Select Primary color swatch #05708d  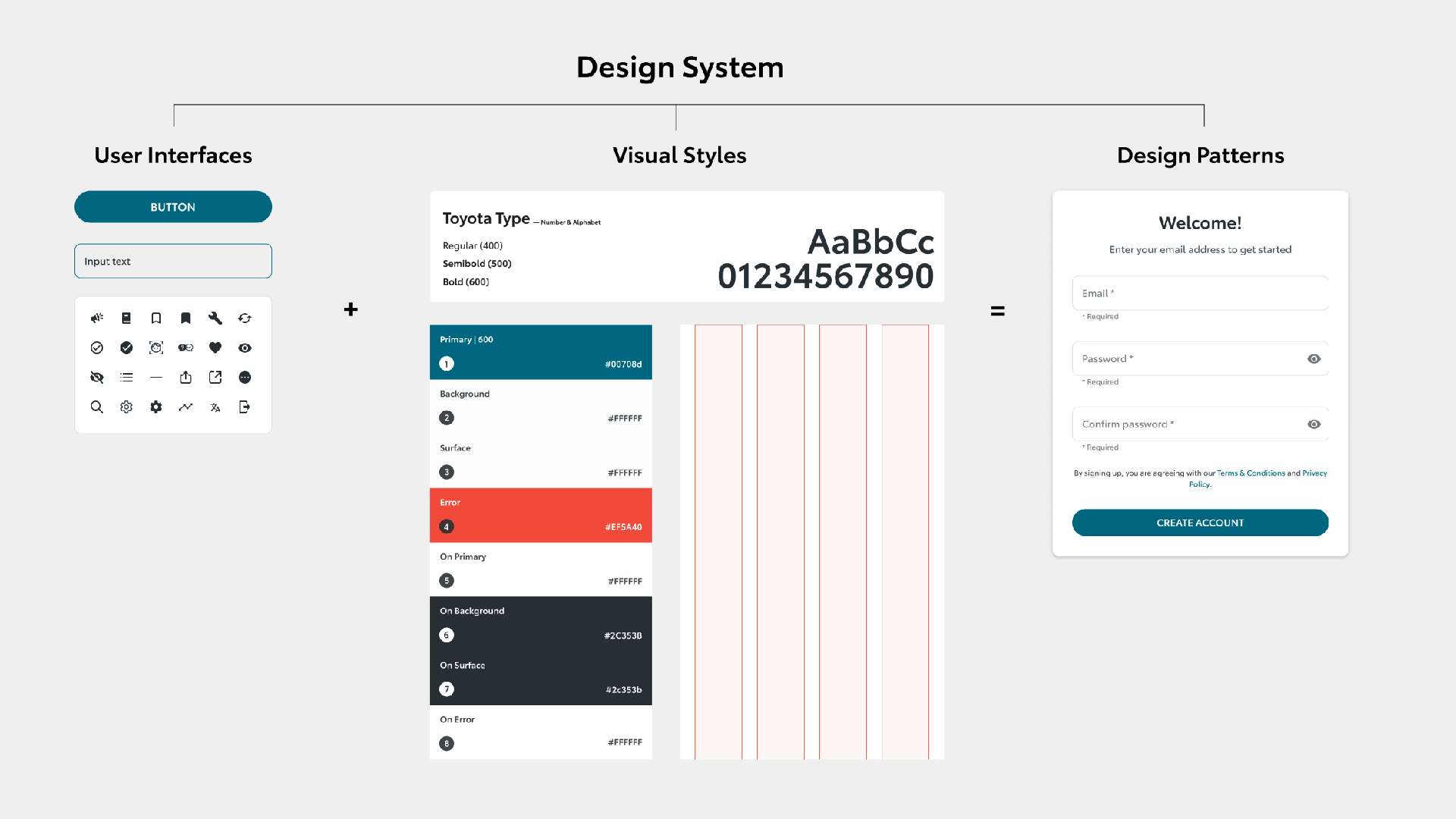coord(541,352)
